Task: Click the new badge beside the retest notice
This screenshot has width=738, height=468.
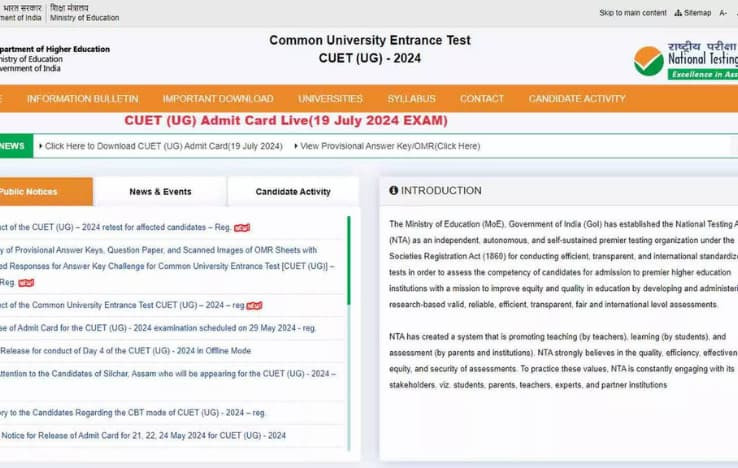Action: click(242, 228)
